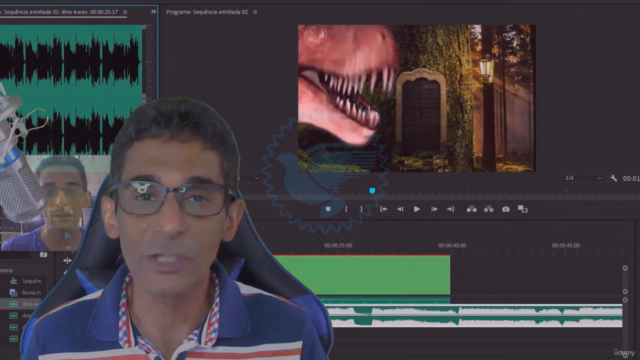Select the Source tab 'Sequência aninhada 02: dino 4.wav'

point(59,12)
